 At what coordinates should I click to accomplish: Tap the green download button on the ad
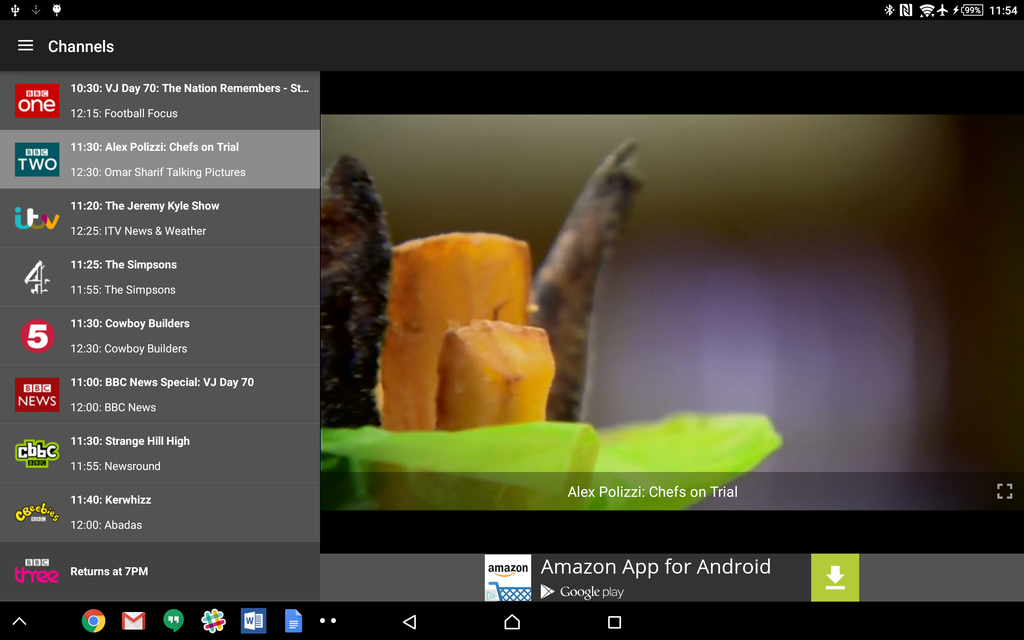pyautogui.click(x=835, y=577)
